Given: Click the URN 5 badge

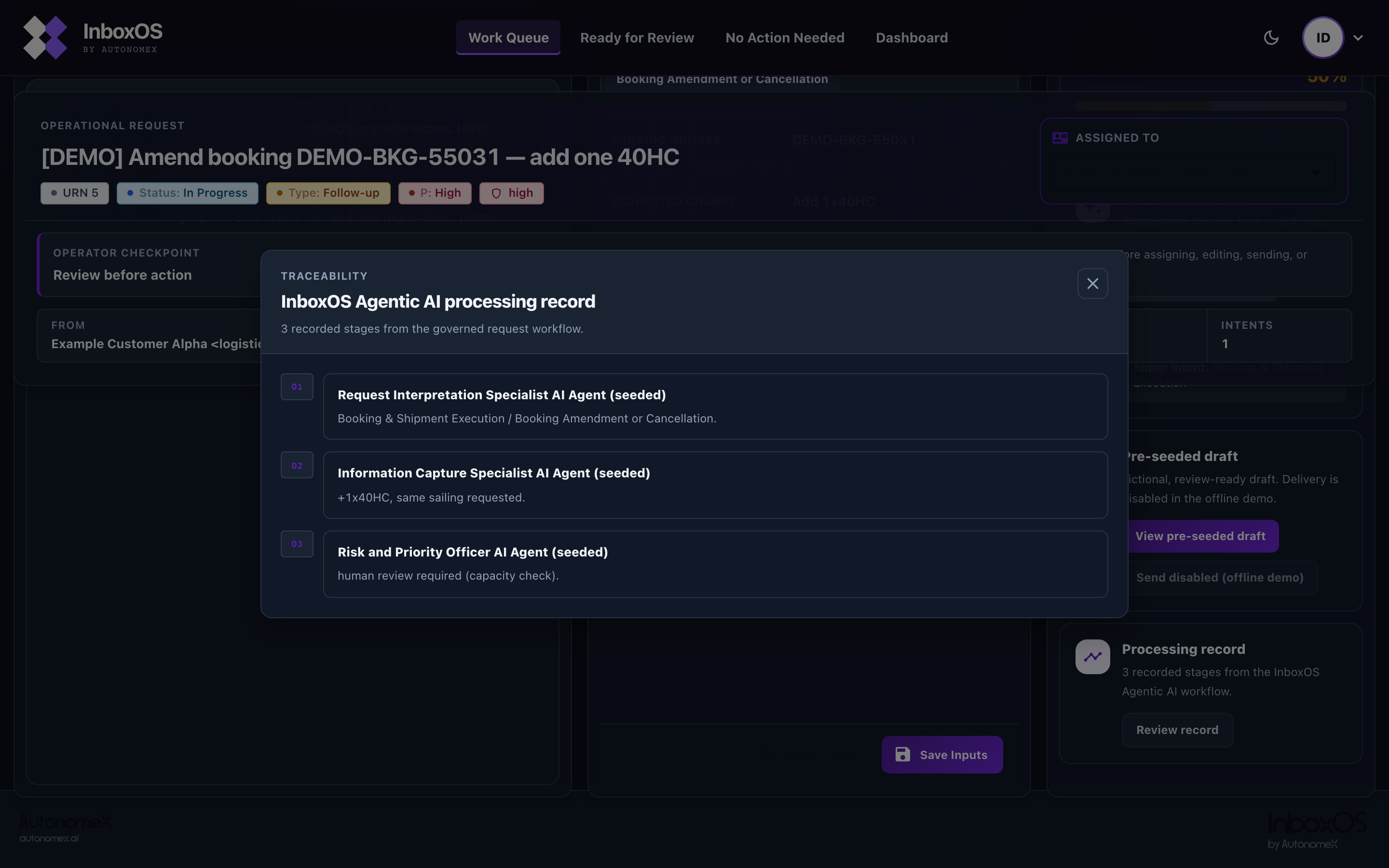Looking at the screenshot, I should pos(75,193).
